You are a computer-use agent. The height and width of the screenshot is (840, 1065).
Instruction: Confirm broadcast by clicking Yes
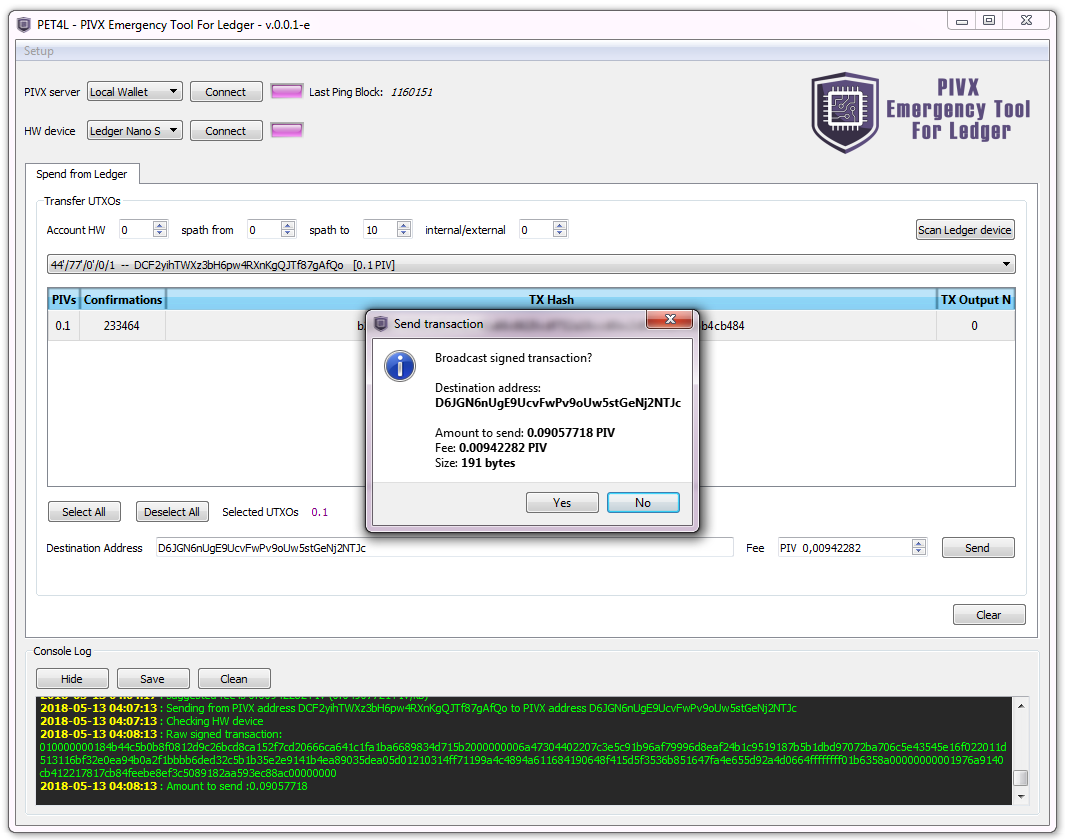coord(562,503)
